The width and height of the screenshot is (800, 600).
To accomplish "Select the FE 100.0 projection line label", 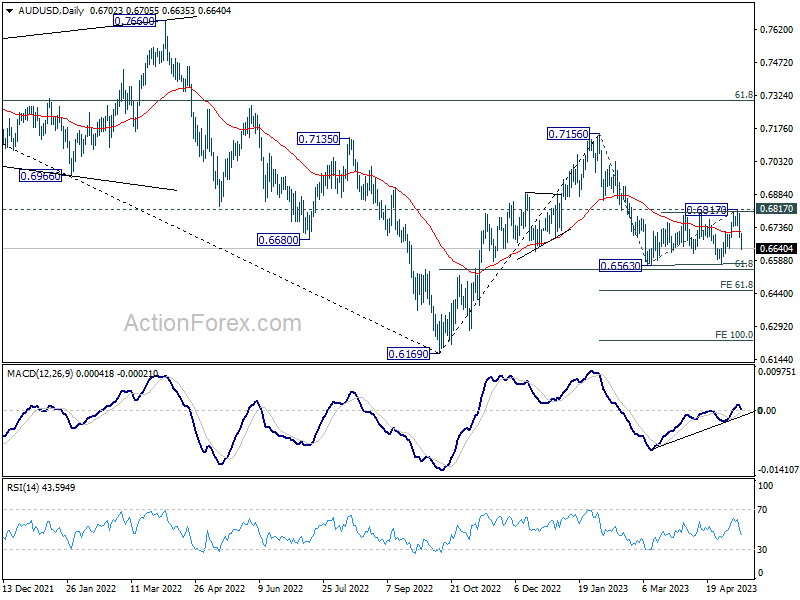I will pyautogui.click(x=734, y=335).
